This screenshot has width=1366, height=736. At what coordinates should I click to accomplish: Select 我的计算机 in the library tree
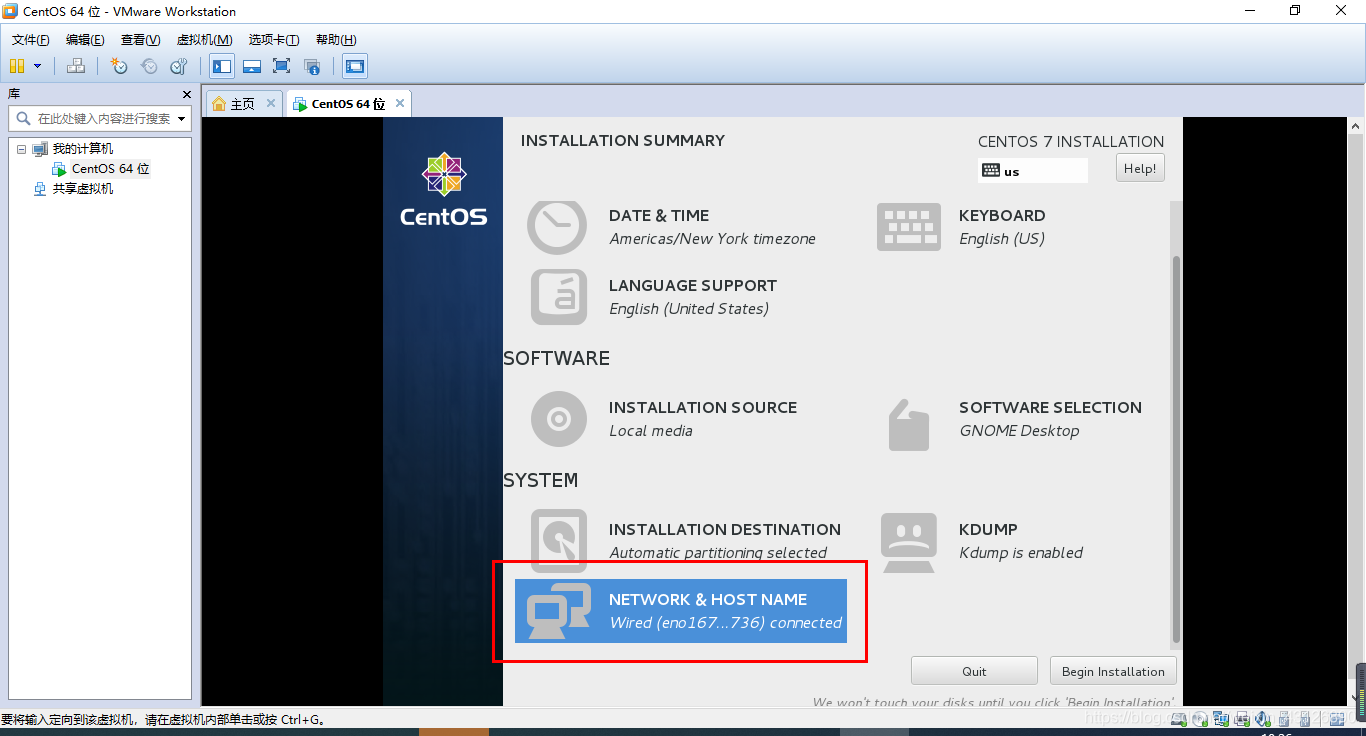click(x=83, y=149)
